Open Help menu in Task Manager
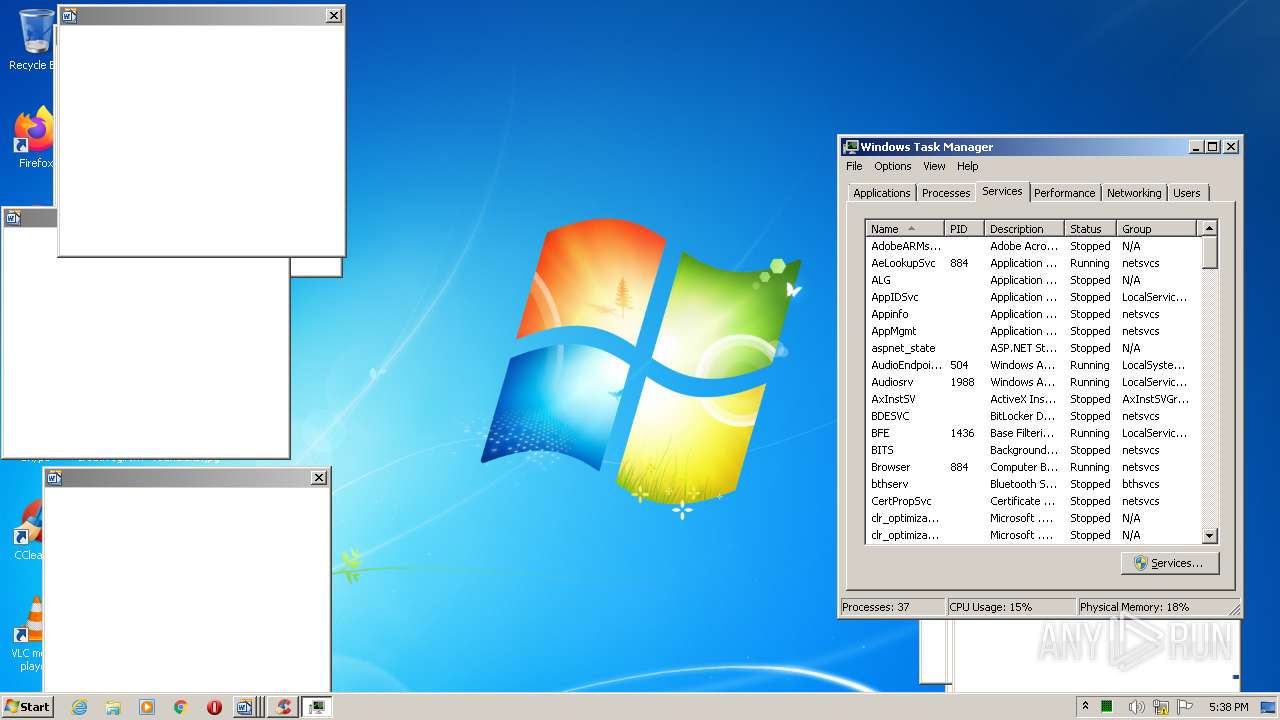The width and height of the screenshot is (1280, 720). [967, 166]
